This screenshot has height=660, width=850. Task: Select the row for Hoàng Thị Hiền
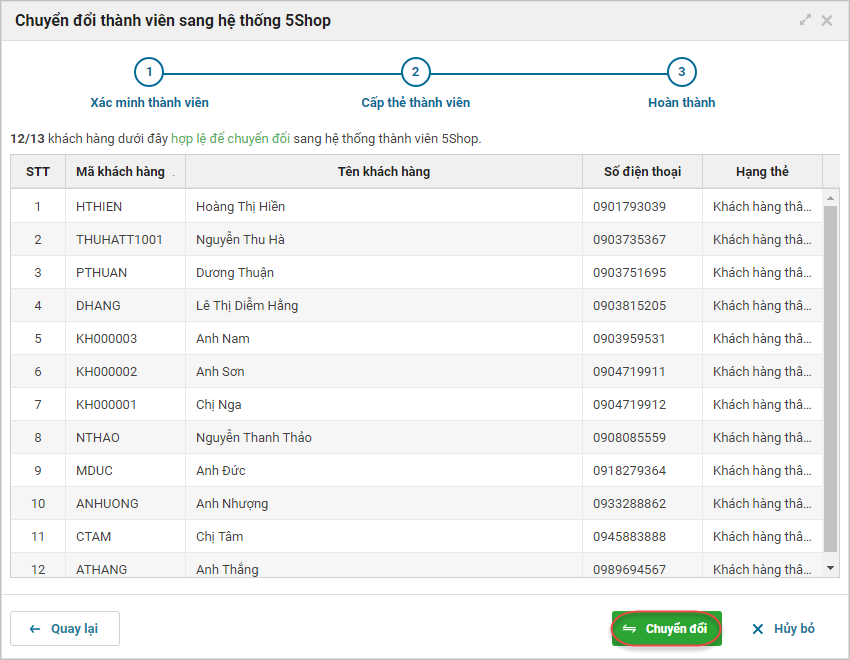(383, 207)
